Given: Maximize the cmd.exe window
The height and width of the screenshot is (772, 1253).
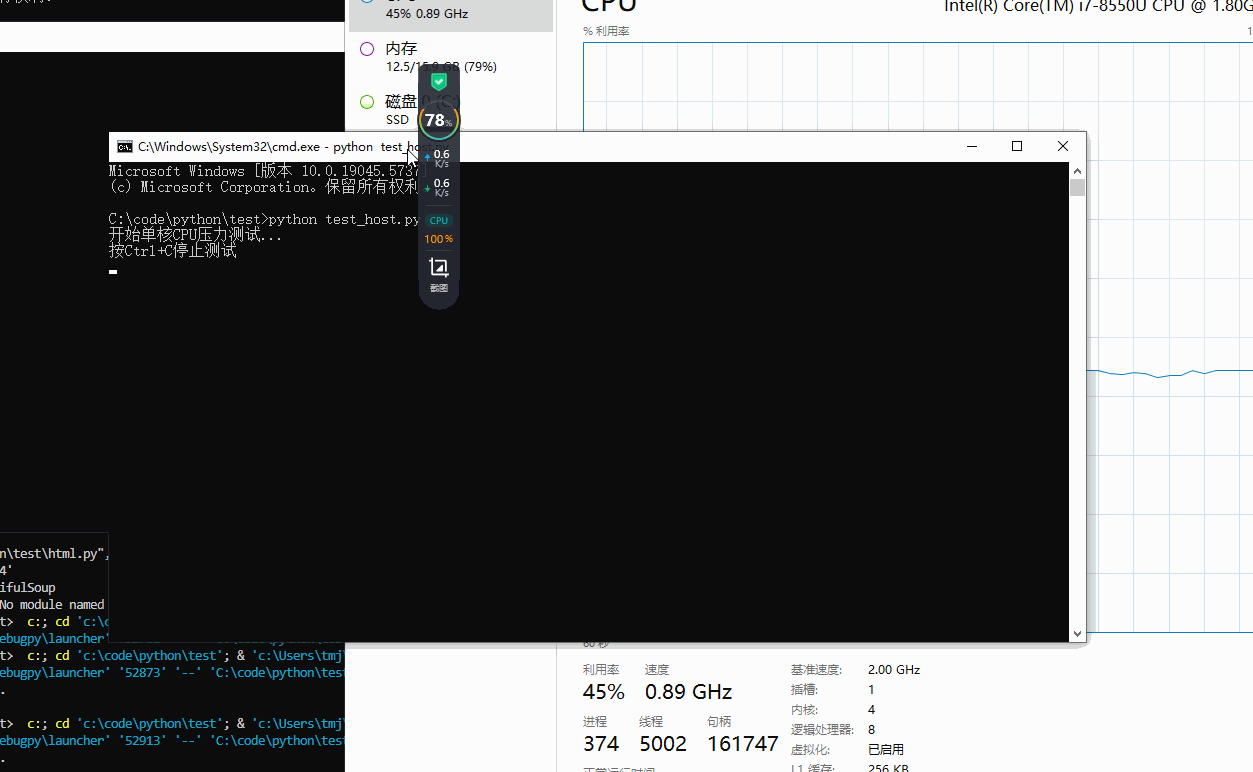Looking at the screenshot, I should pyautogui.click(x=1017, y=147).
